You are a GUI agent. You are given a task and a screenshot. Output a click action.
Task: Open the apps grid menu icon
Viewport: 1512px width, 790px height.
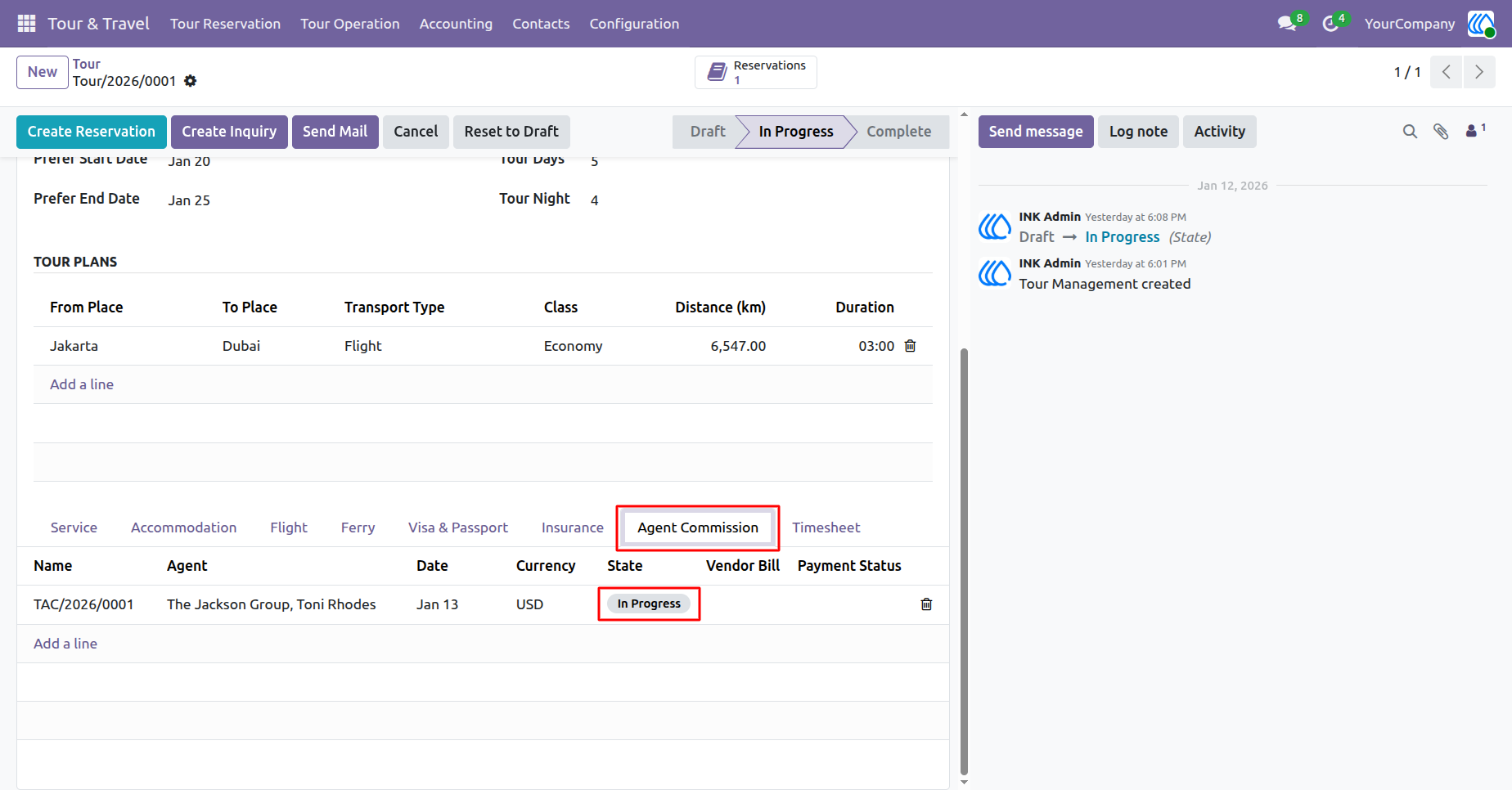coord(26,24)
